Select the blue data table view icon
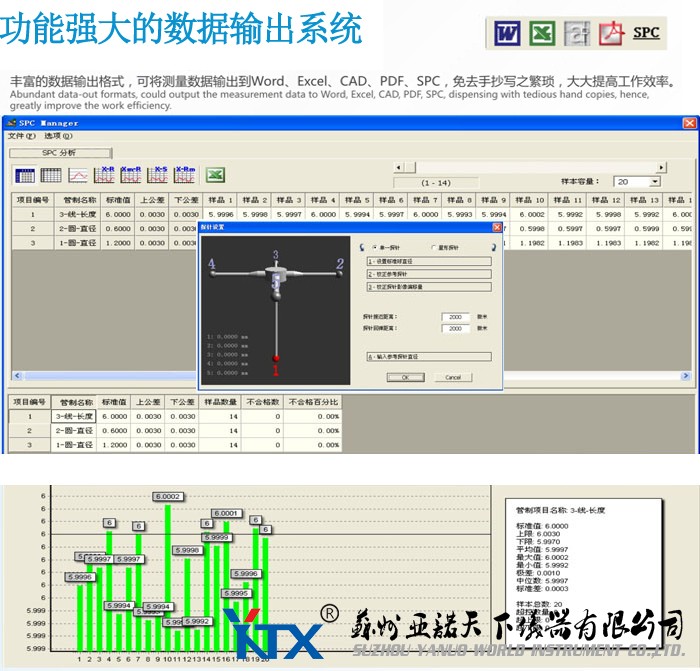700x671 pixels. [25, 175]
